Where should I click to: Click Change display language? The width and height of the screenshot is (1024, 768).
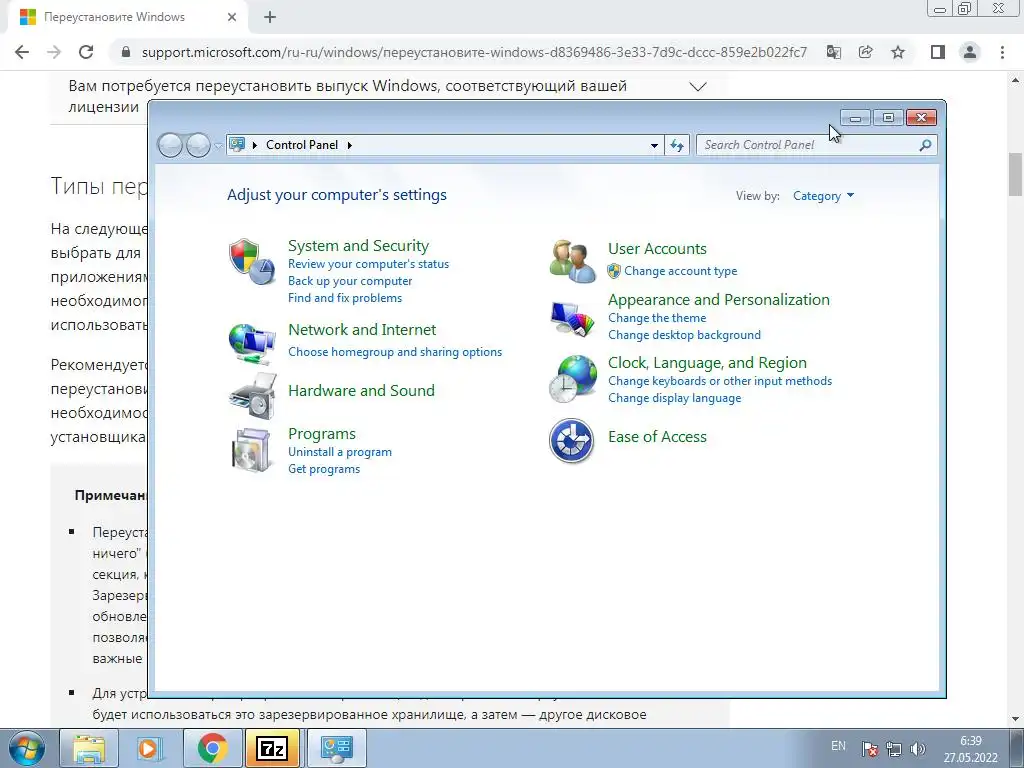coord(675,398)
